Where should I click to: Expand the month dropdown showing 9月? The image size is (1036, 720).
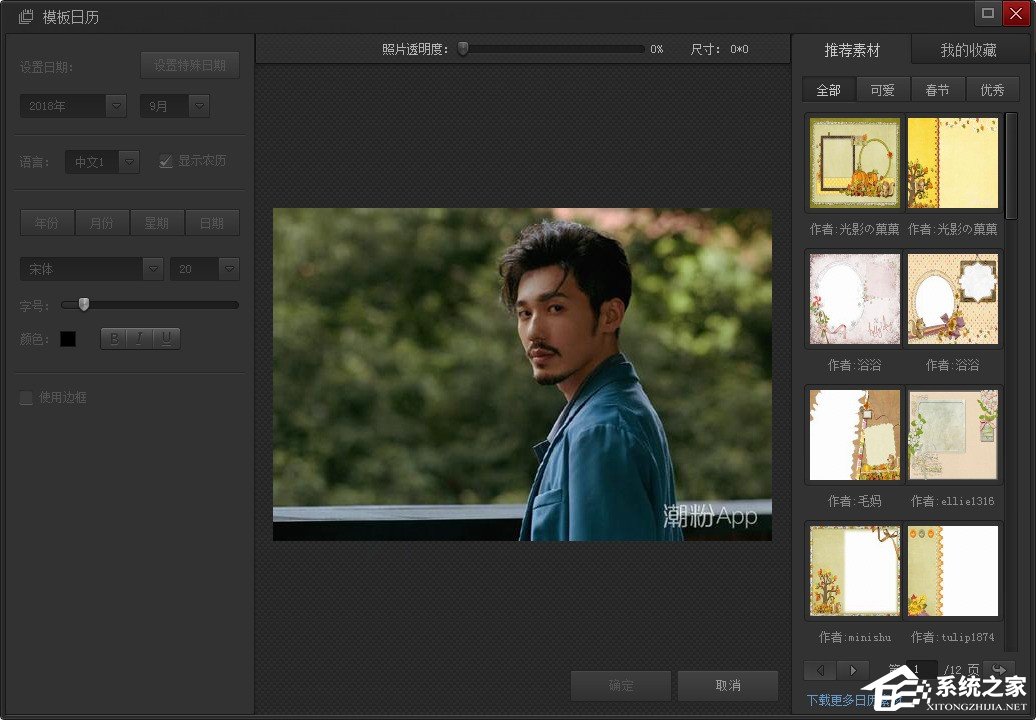click(x=199, y=106)
